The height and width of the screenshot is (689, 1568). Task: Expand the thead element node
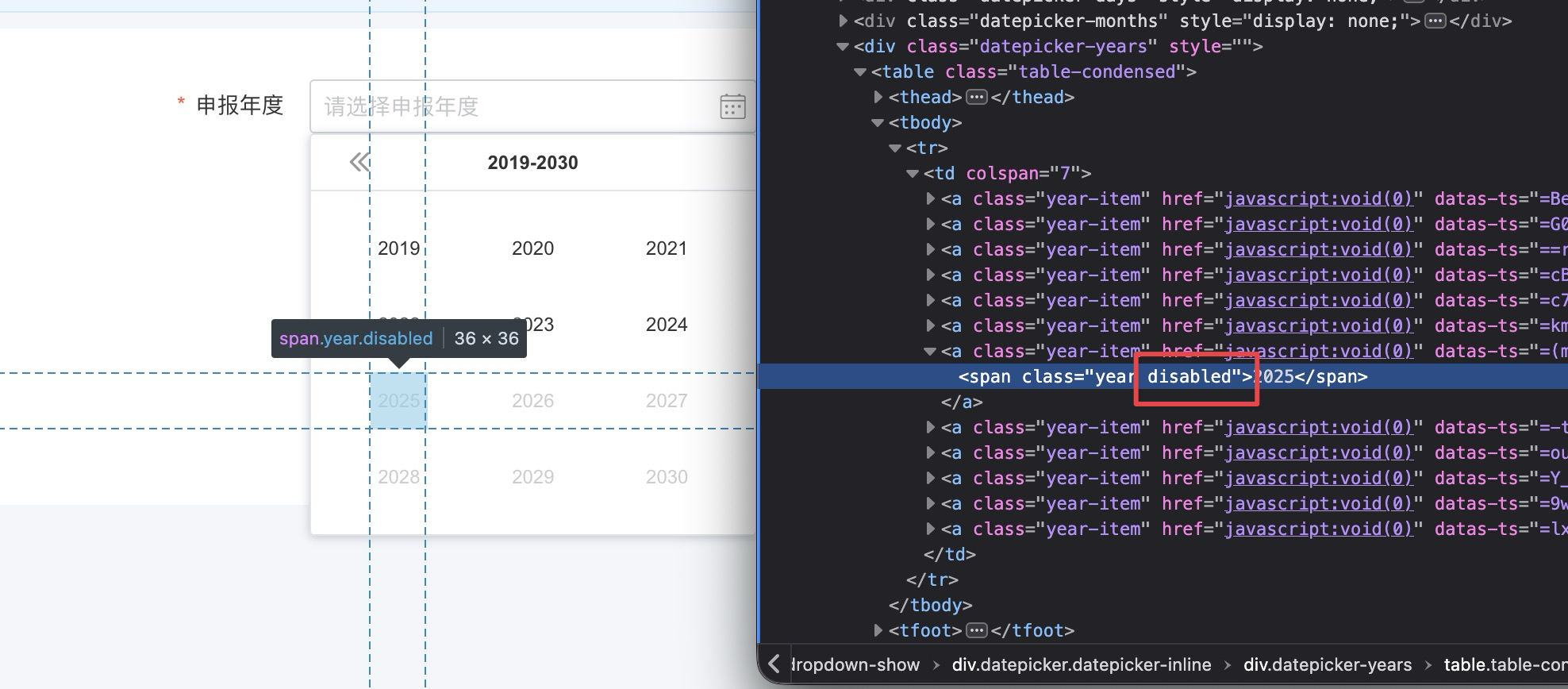pos(878,97)
